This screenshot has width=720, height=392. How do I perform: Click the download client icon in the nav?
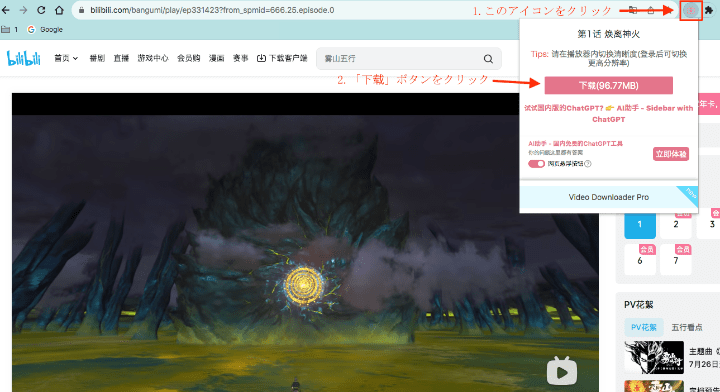coord(261,58)
